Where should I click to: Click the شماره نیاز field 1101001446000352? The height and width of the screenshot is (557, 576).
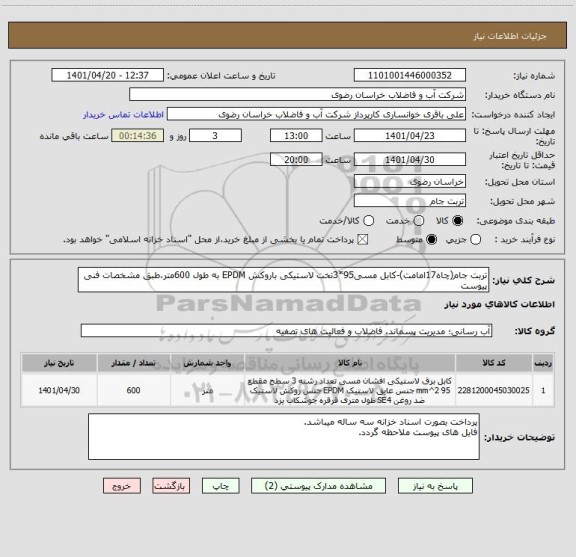(410, 75)
